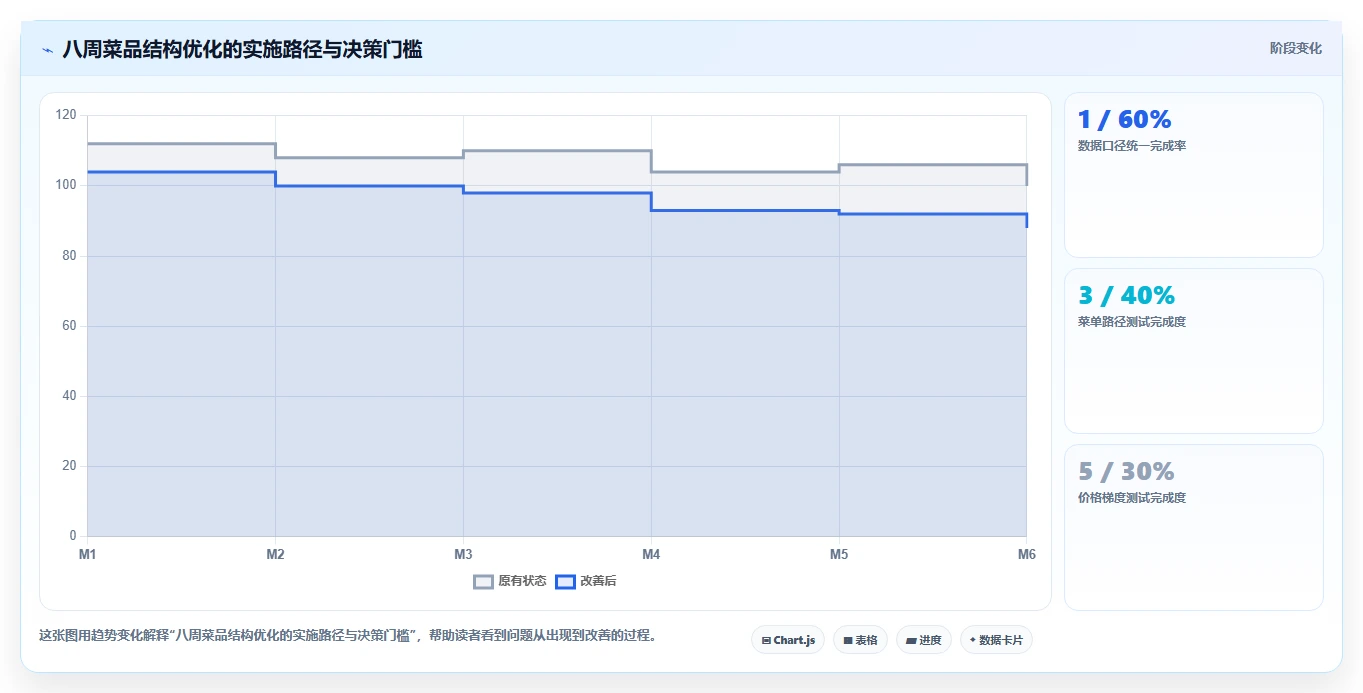Screen dimensions: 1363x693
Task: Click the 数据口径统一完成率 label
Action: click(x=1132, y=146)
